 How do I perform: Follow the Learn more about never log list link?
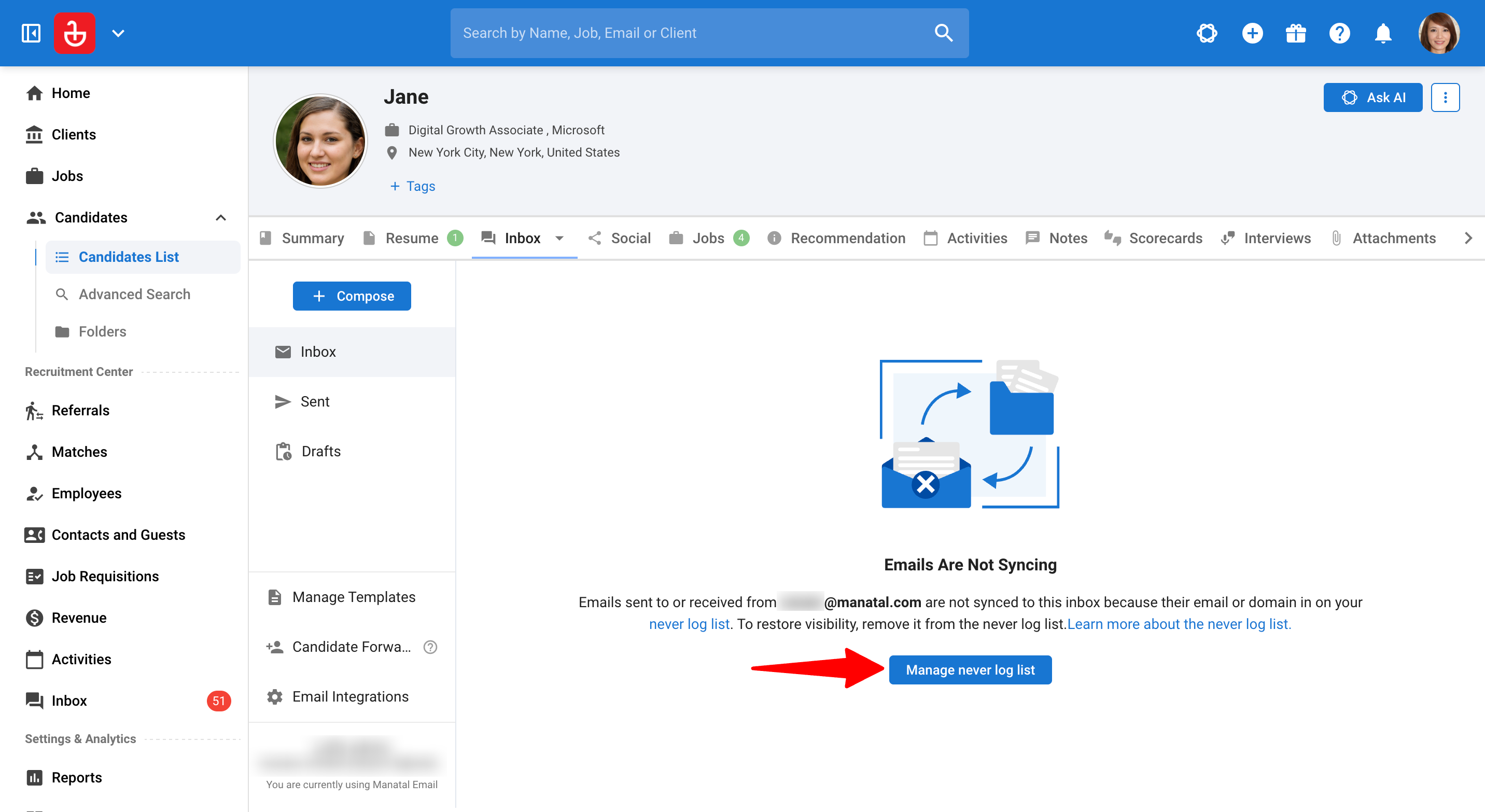(1179, 624)
